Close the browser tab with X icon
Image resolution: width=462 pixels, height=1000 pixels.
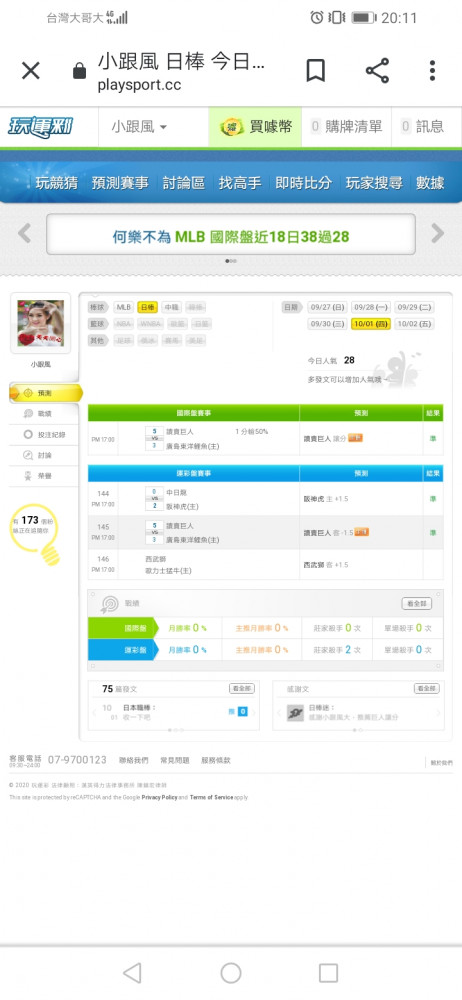click(x=31, y=71)
